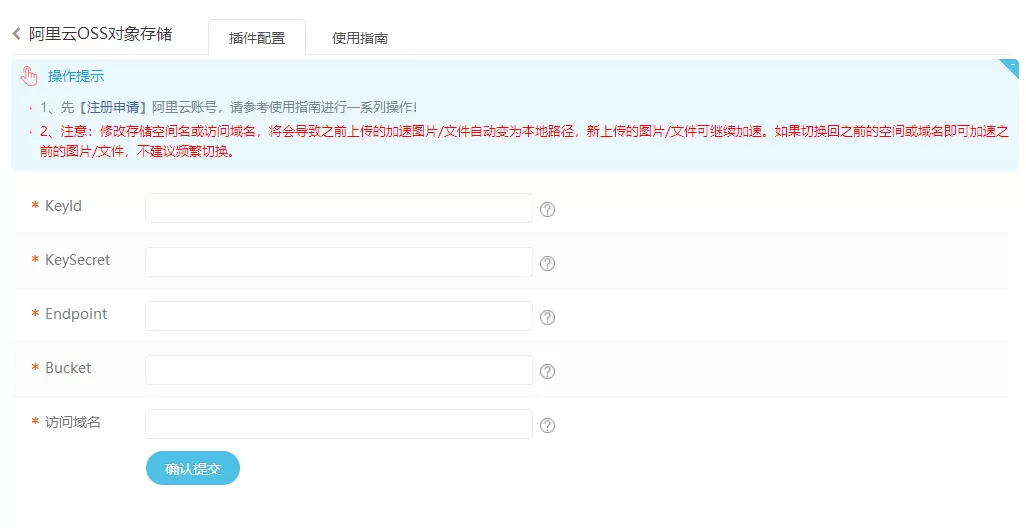This screenshot has width=1026, height=528.
Task: Click the KeyId field label
Action: pyautogui.click(x=63, y=206)
